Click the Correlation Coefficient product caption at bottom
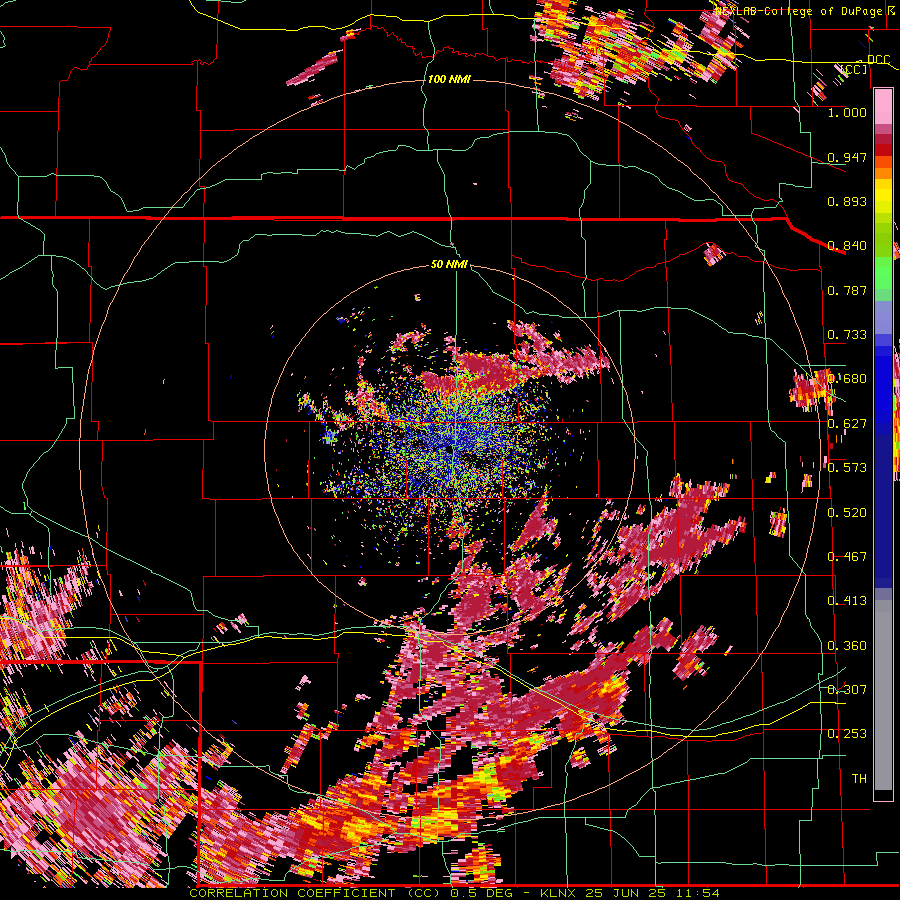Viewport: 900px width, 900px height. pyautogui.click(x=454, y=893)
